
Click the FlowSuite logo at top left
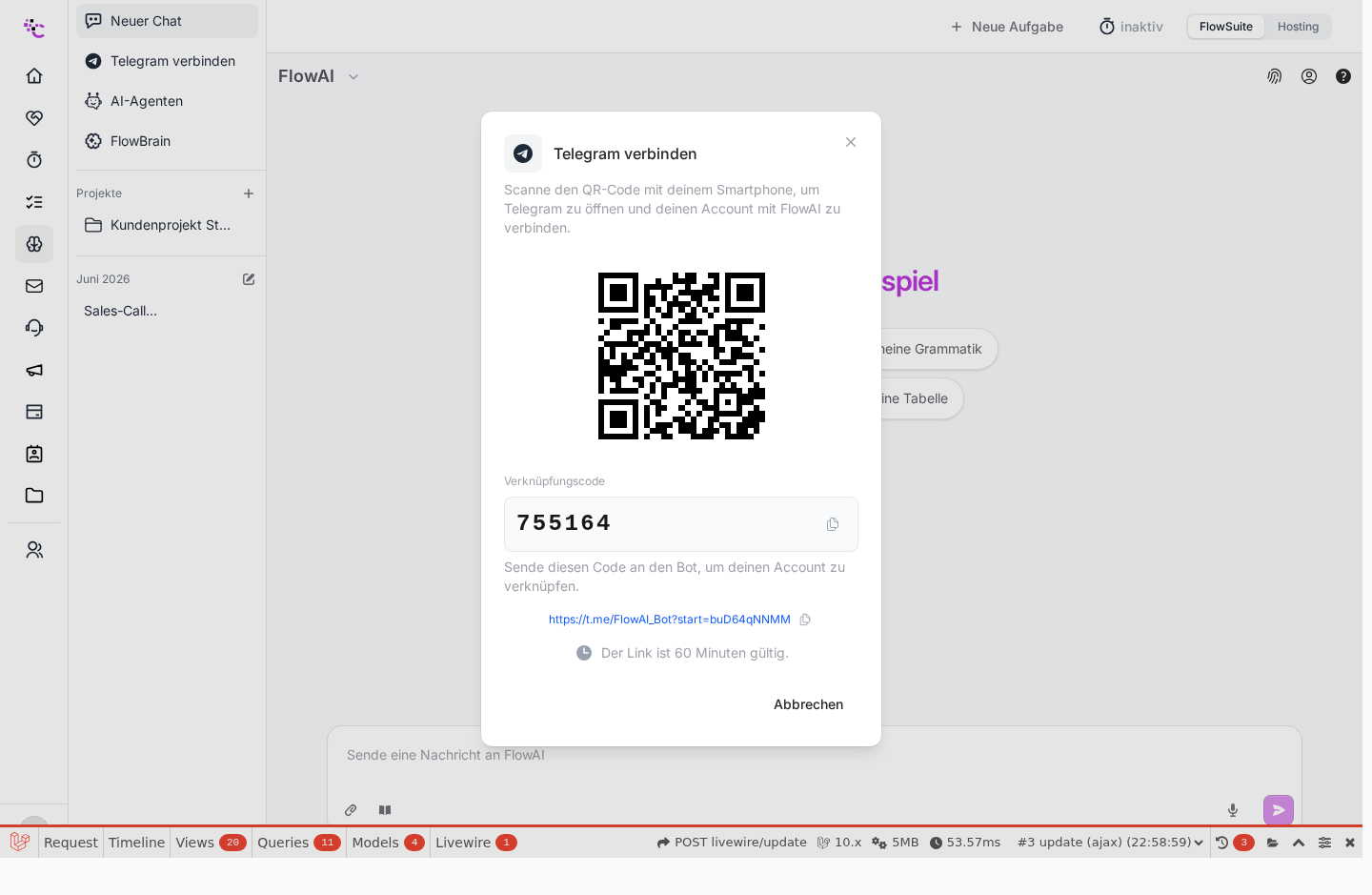(x=34, y=28)
